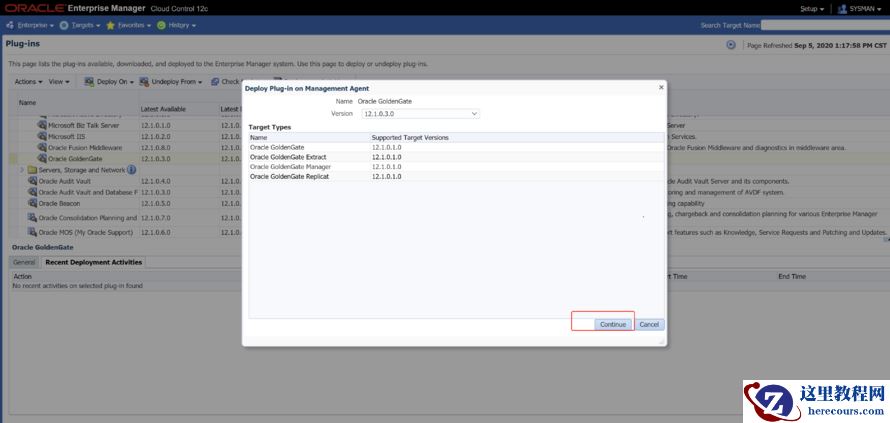
Task: Click the Targets menu icon
Action: (x=64, y=26)
